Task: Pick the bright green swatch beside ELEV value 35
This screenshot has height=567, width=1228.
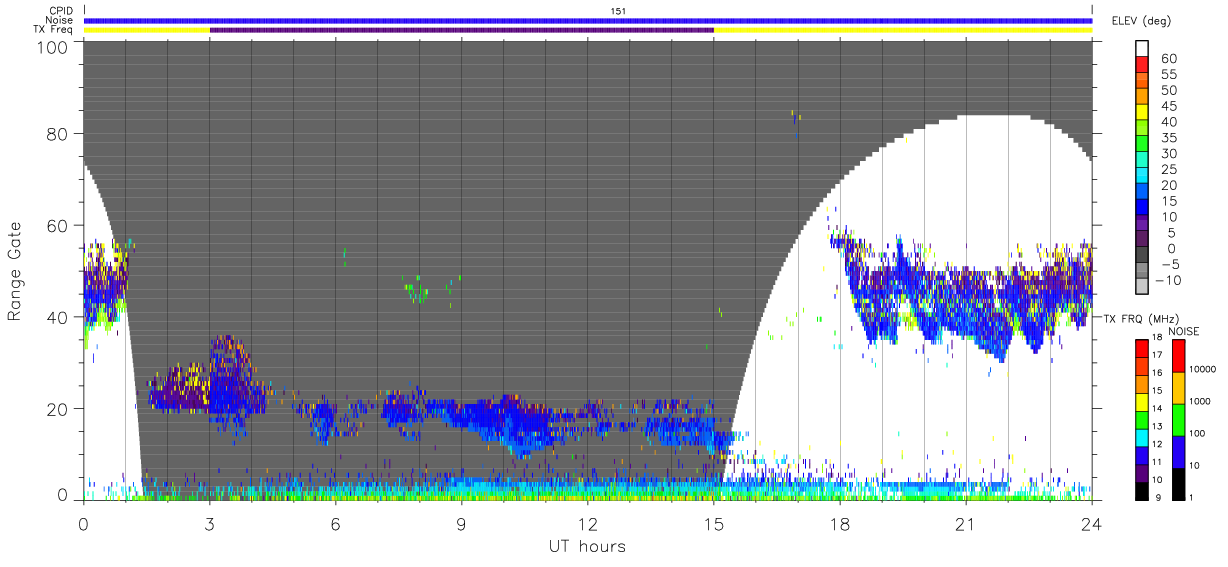Action: point(1142,144)
